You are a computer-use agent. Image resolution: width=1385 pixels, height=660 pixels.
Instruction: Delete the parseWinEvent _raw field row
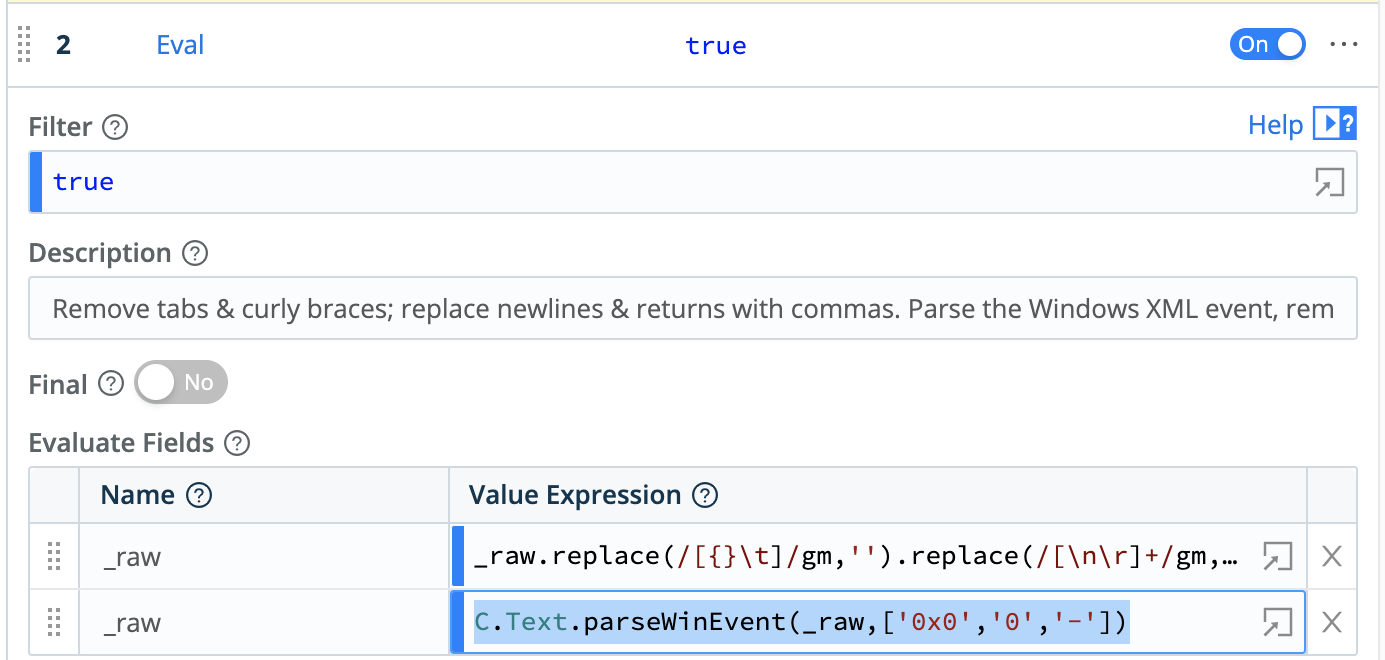pos(1332,623)
